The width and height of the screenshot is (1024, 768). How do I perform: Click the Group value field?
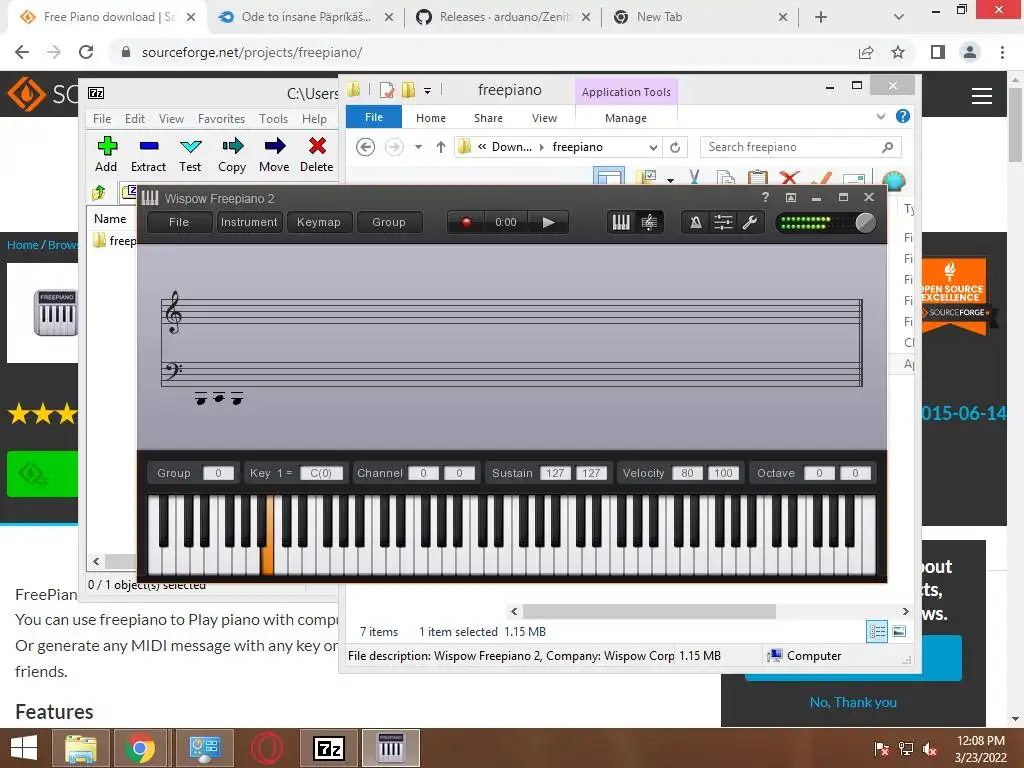218,473
